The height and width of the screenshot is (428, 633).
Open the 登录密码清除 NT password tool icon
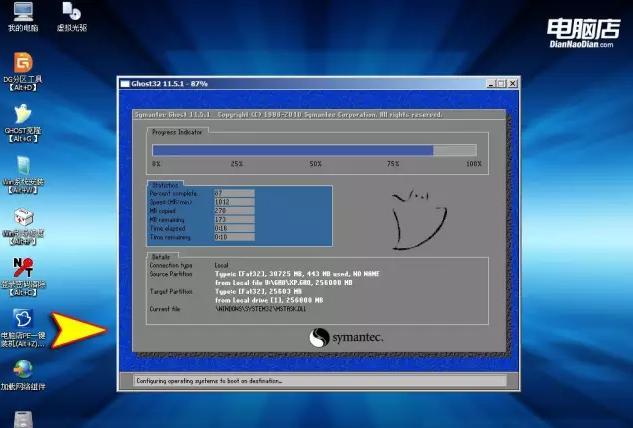tap(21, 268)
